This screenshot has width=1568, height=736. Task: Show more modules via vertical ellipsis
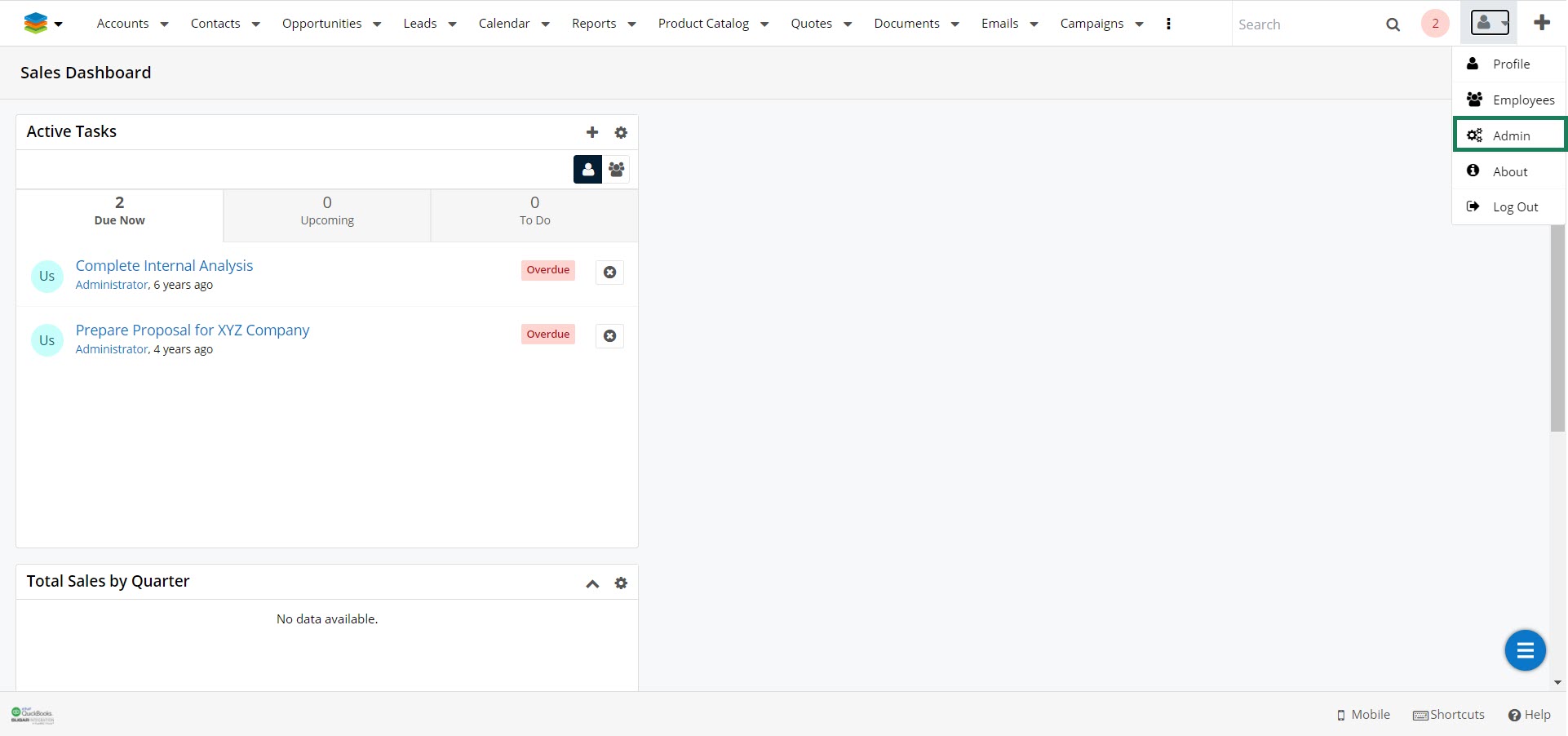[x=1168, y=24]
